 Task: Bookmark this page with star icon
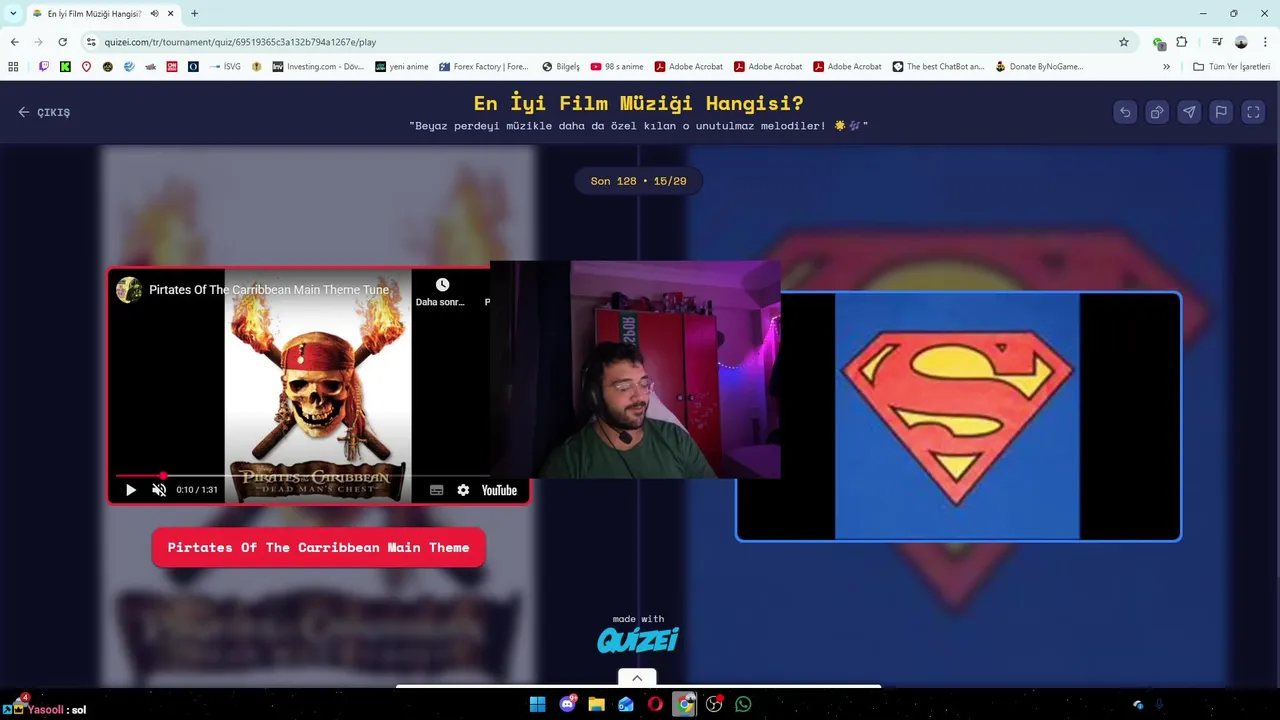click(x=1124, y=42)
